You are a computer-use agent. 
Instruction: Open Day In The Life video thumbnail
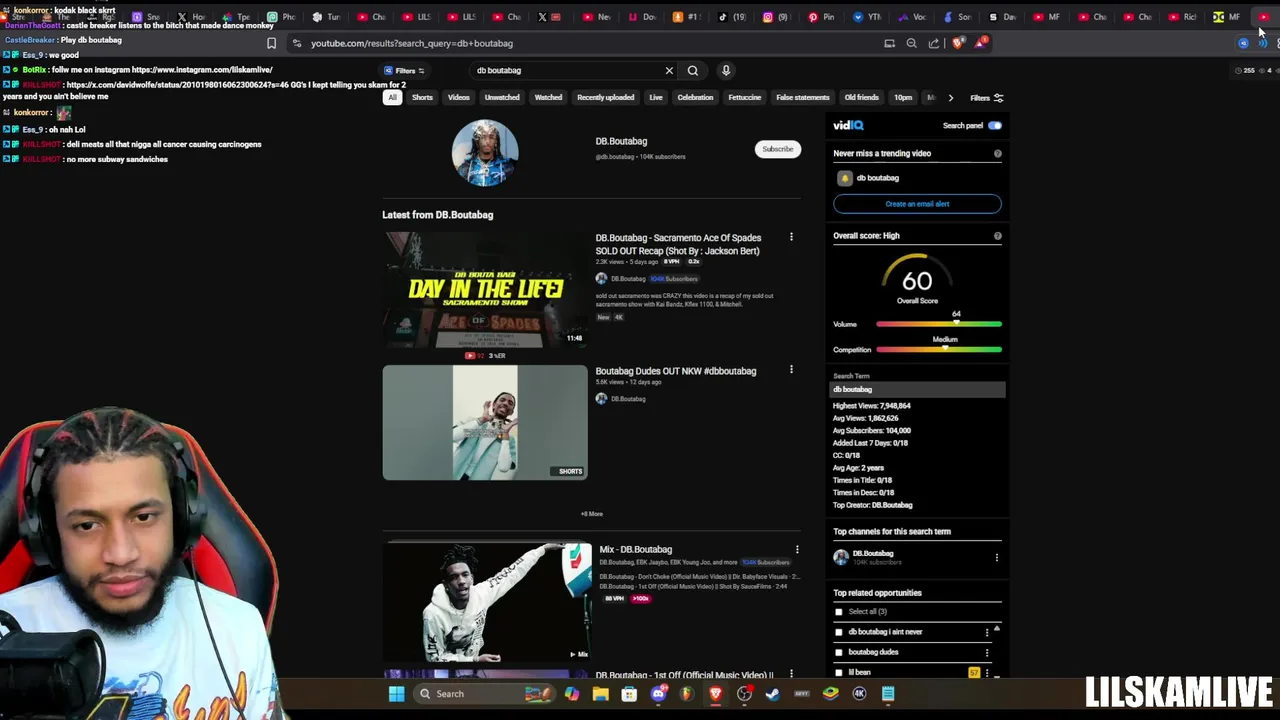pyautogui.click(x=485, y=290)
